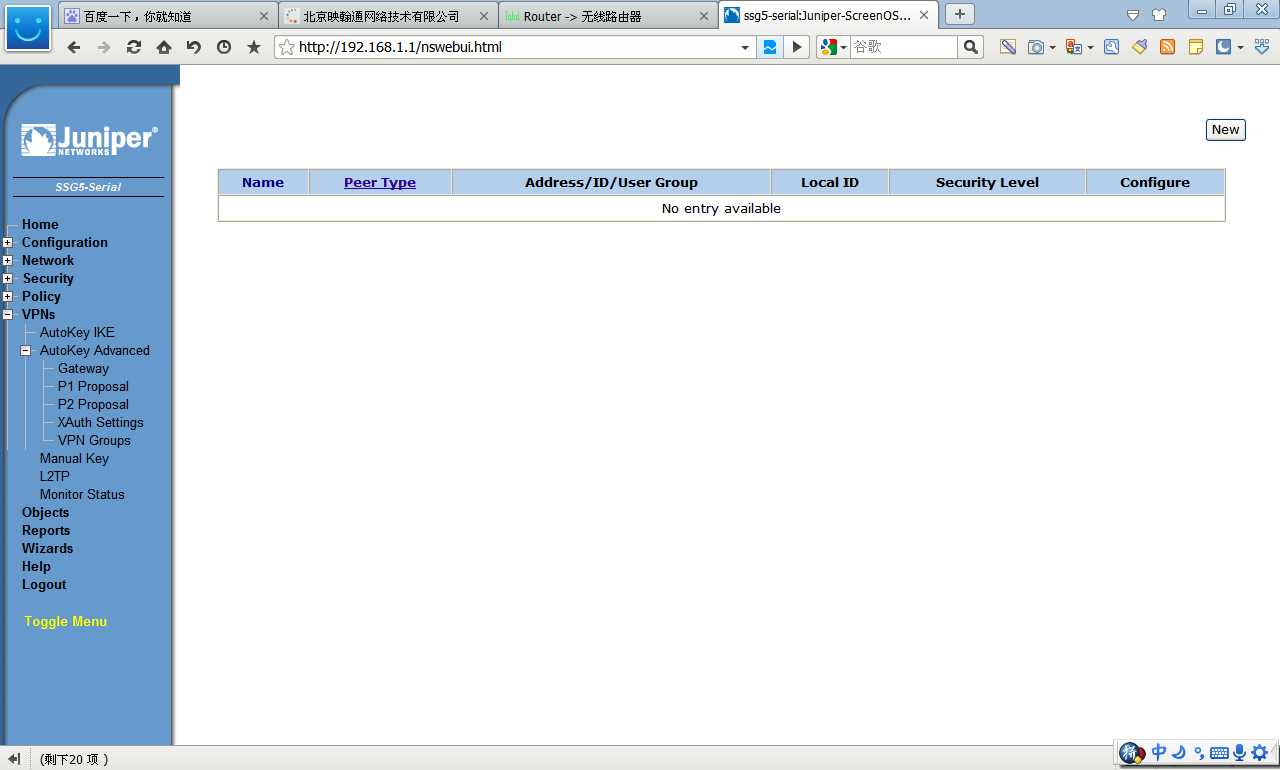Open the sticky note icon in toolbar
Viewport: 1280px width, 770px height.
(1195, 47)
